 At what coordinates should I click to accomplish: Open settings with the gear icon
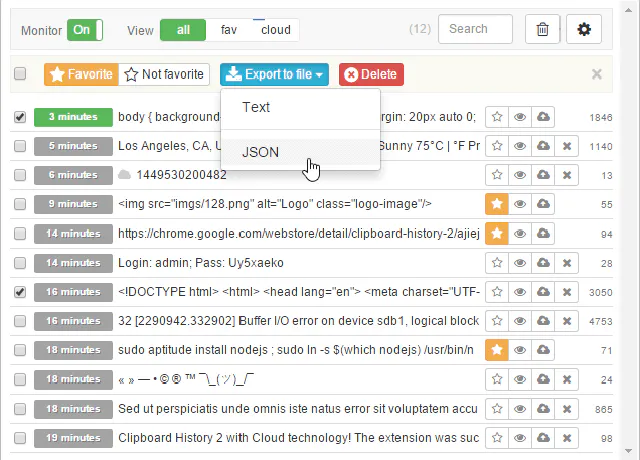[584, 29]
